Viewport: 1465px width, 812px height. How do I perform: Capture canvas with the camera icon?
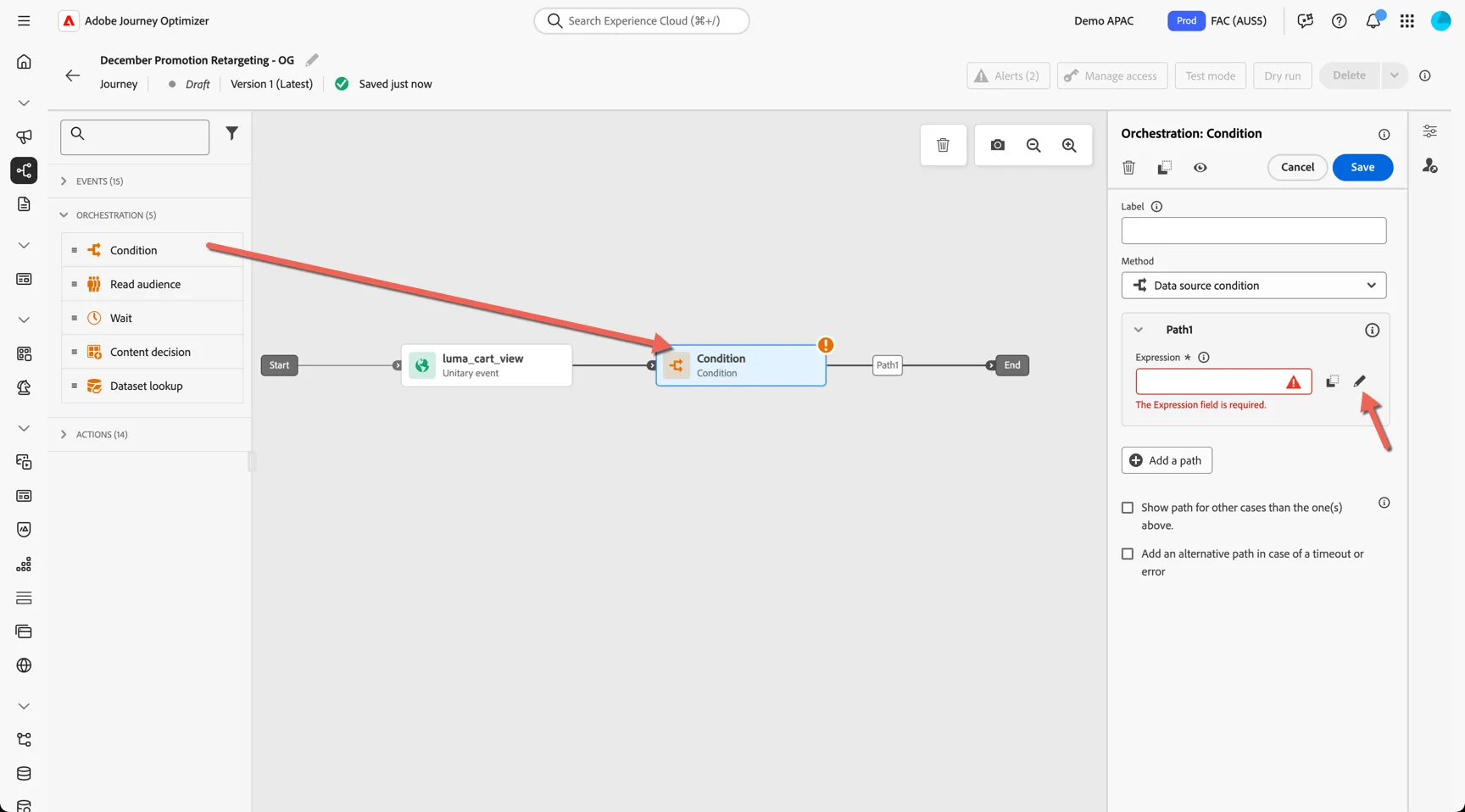point(998,145)
